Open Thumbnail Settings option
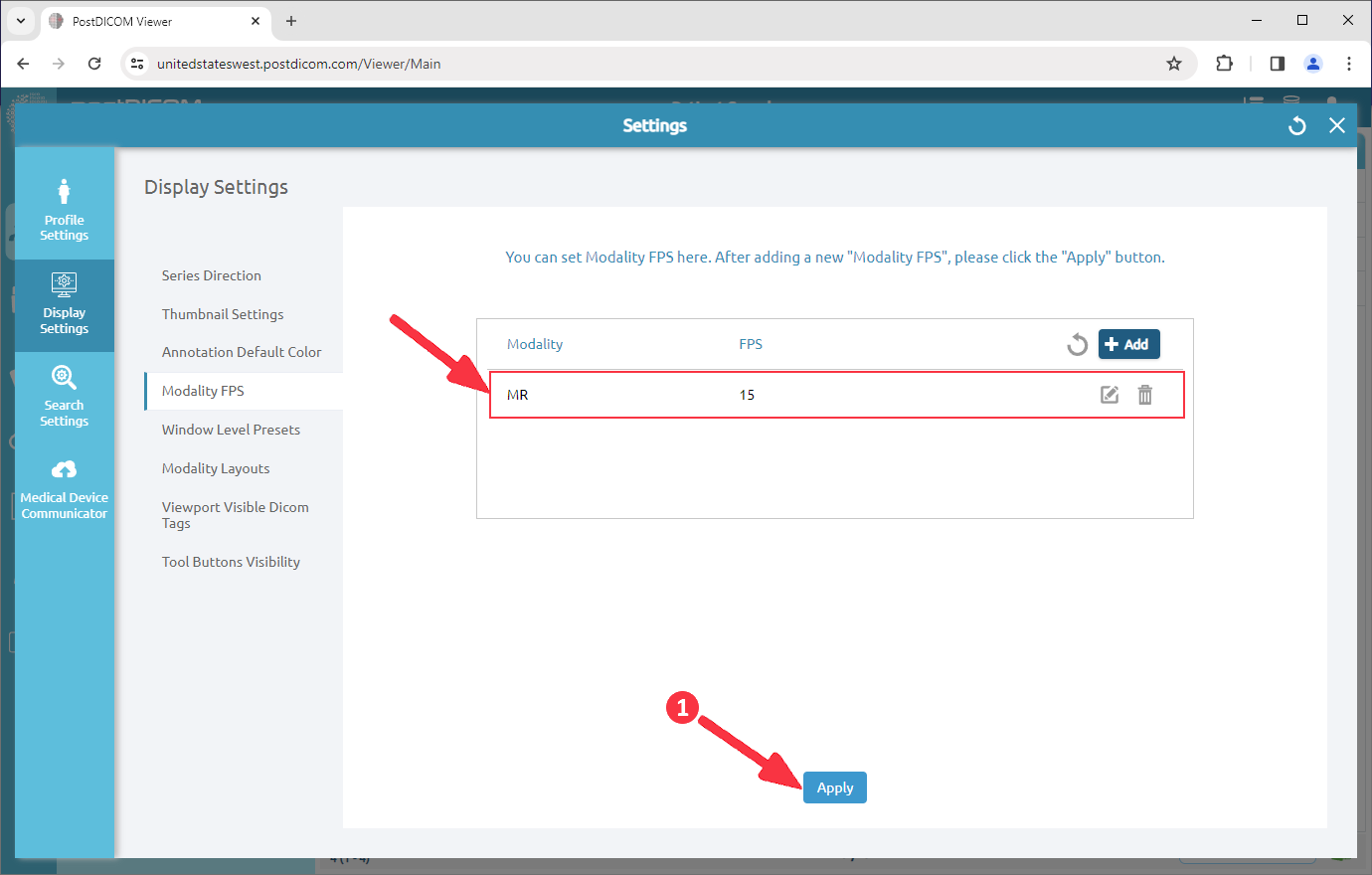Image resolution: width=1372 pixels, height=875 pixels. [x=223, y=314]
